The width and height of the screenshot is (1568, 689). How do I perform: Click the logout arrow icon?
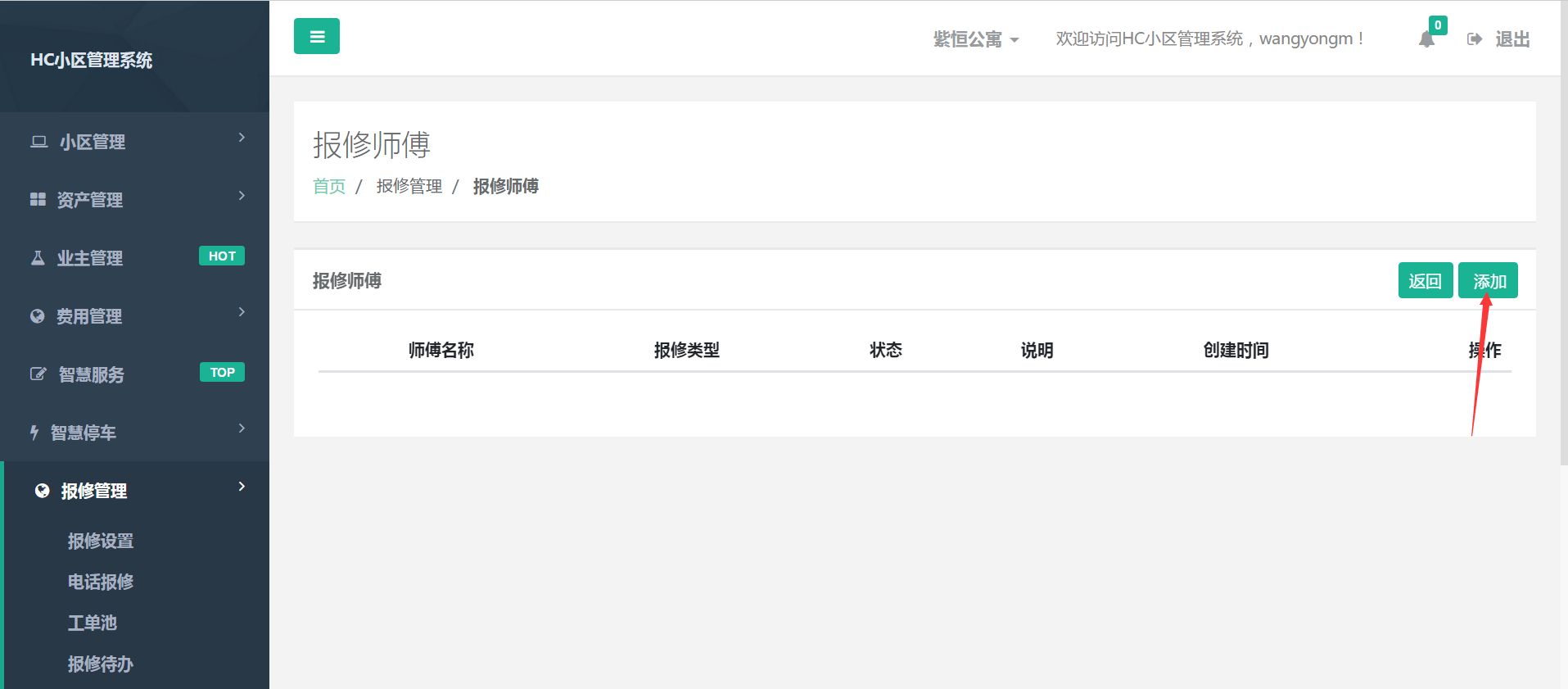[x=1475, y=39]
